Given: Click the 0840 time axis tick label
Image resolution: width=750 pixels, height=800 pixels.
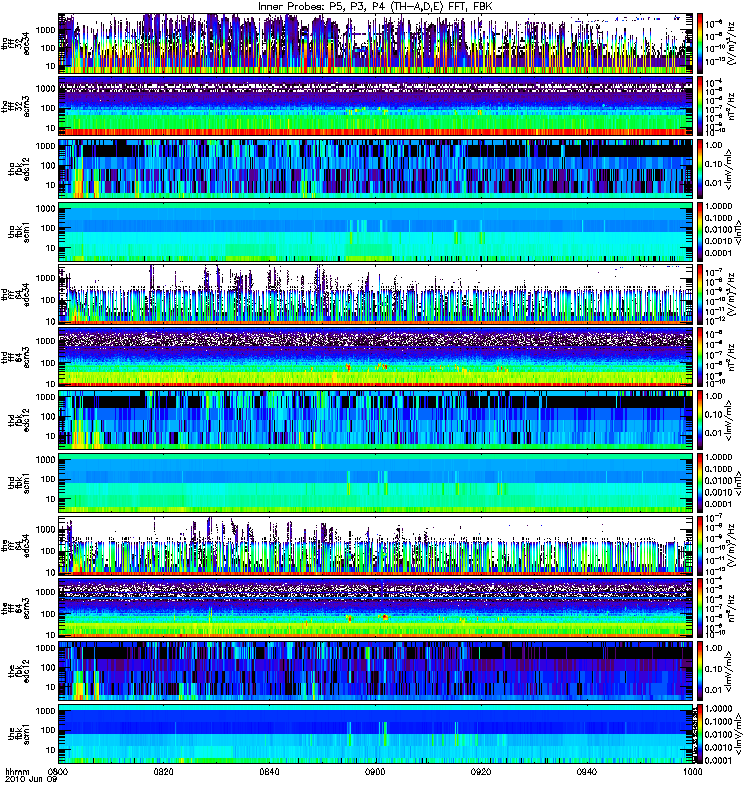Looking at the screenshot, I should [x=269, y=771].
